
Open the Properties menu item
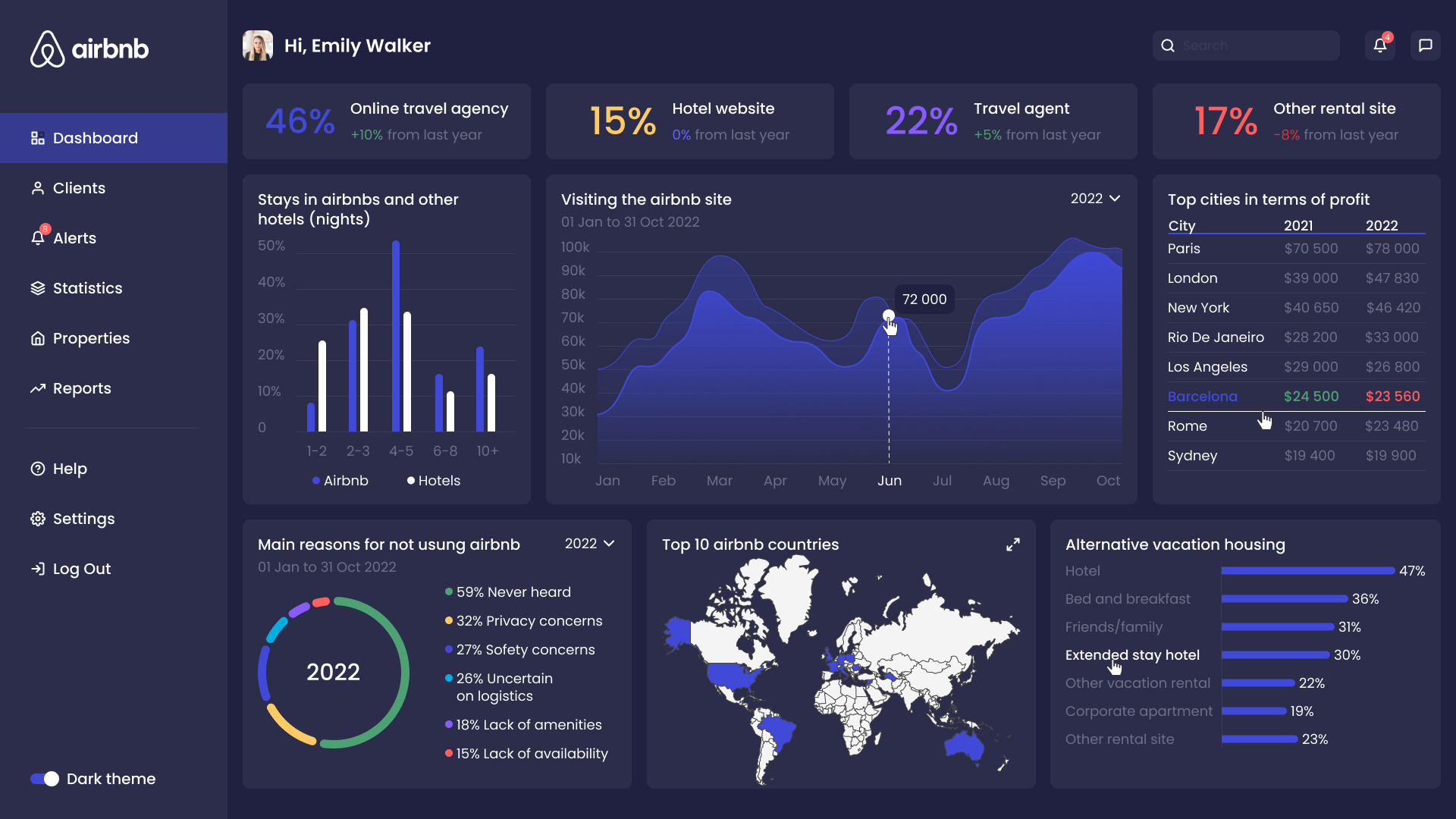tap(114, 338)
